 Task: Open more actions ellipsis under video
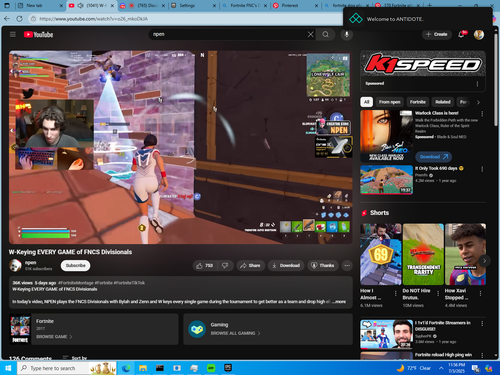click(347, 265)
